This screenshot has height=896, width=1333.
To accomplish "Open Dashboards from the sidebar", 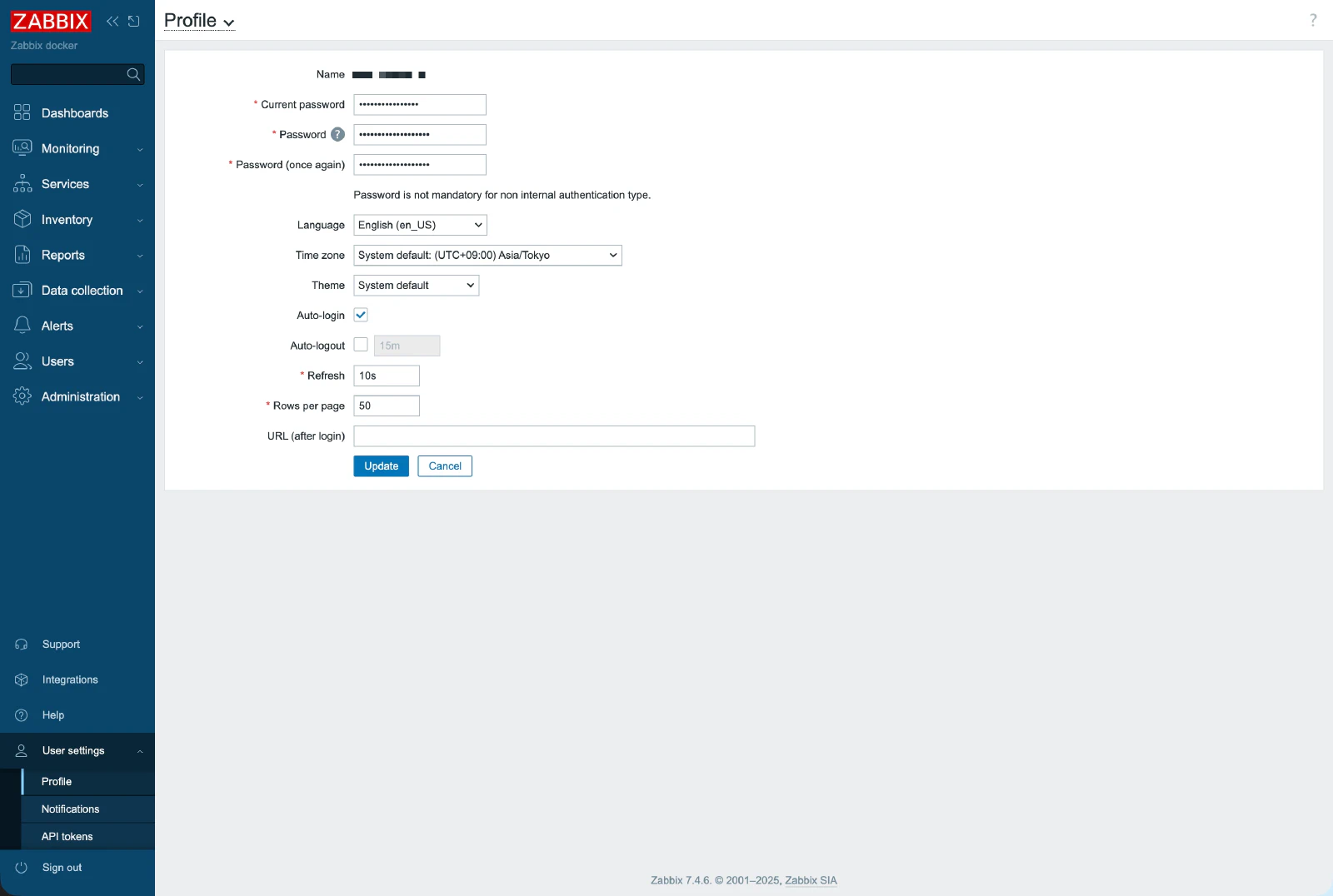I will coord(75,113).
